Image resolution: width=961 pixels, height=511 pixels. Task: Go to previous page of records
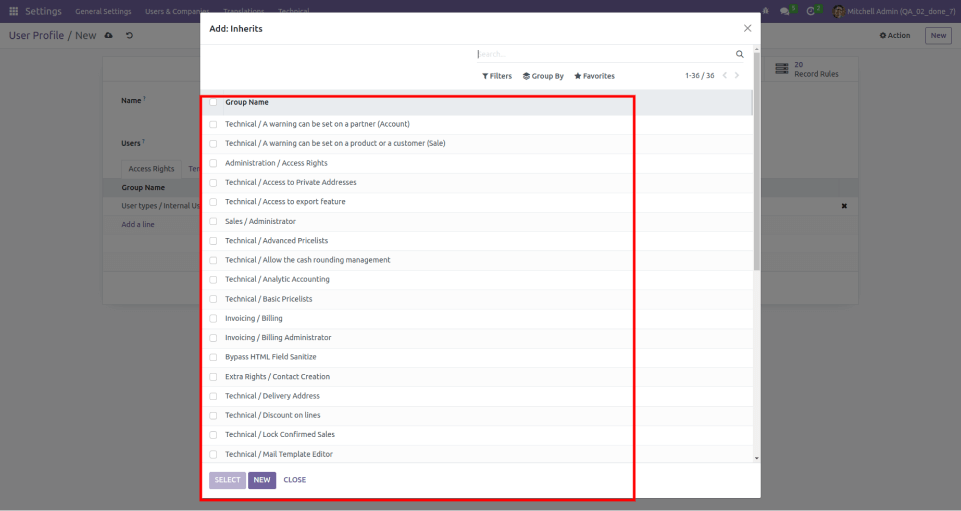(725, 76)
